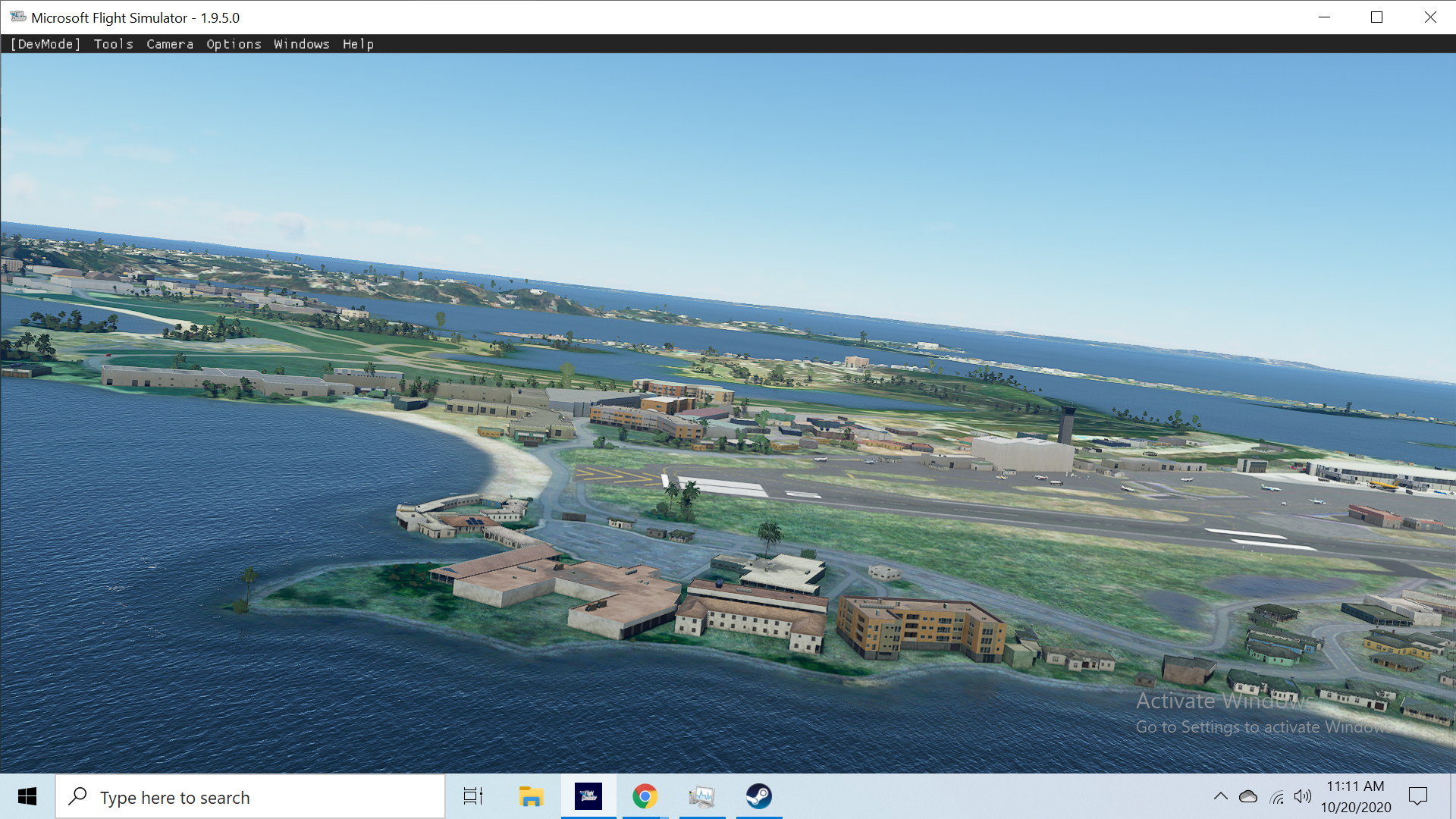Open the performance monitor taskbar app

pos(702,796)
